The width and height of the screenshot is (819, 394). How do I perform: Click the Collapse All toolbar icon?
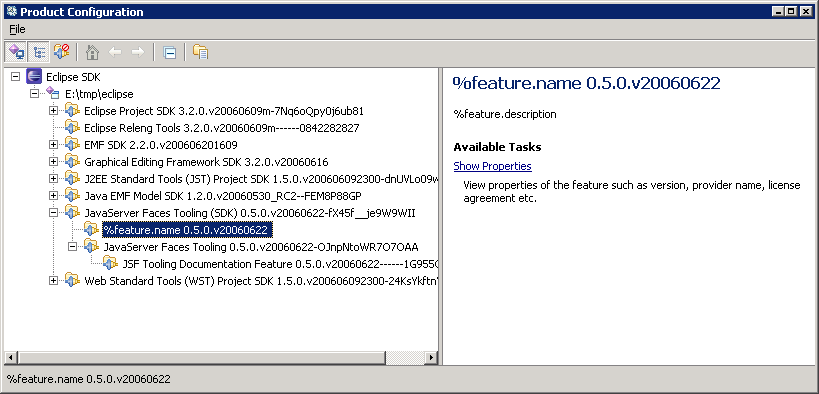169,52
